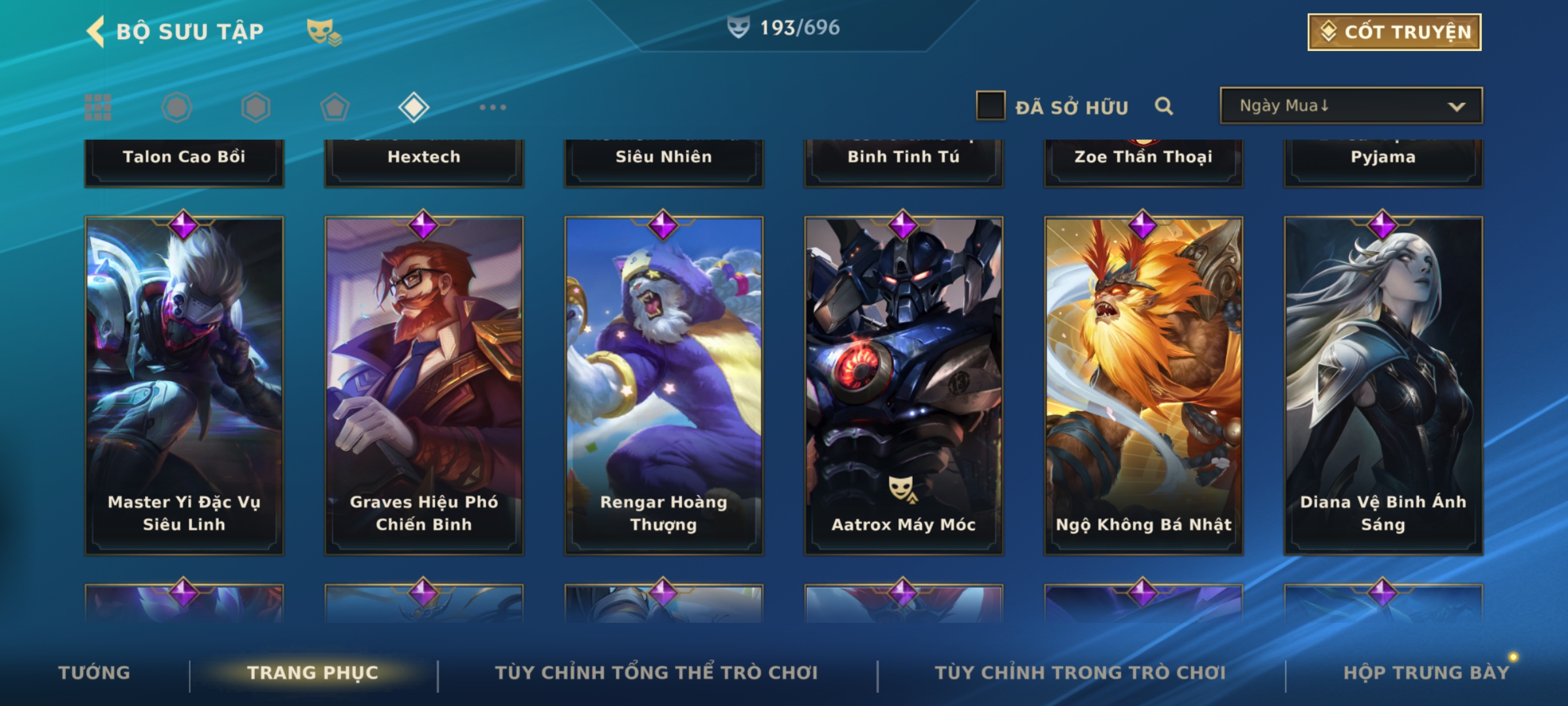Screen dimensions: 1568x706
Task: Open the Tùy Chỉnh Trong Trò Chơi tab
Action: point(1080,673)
